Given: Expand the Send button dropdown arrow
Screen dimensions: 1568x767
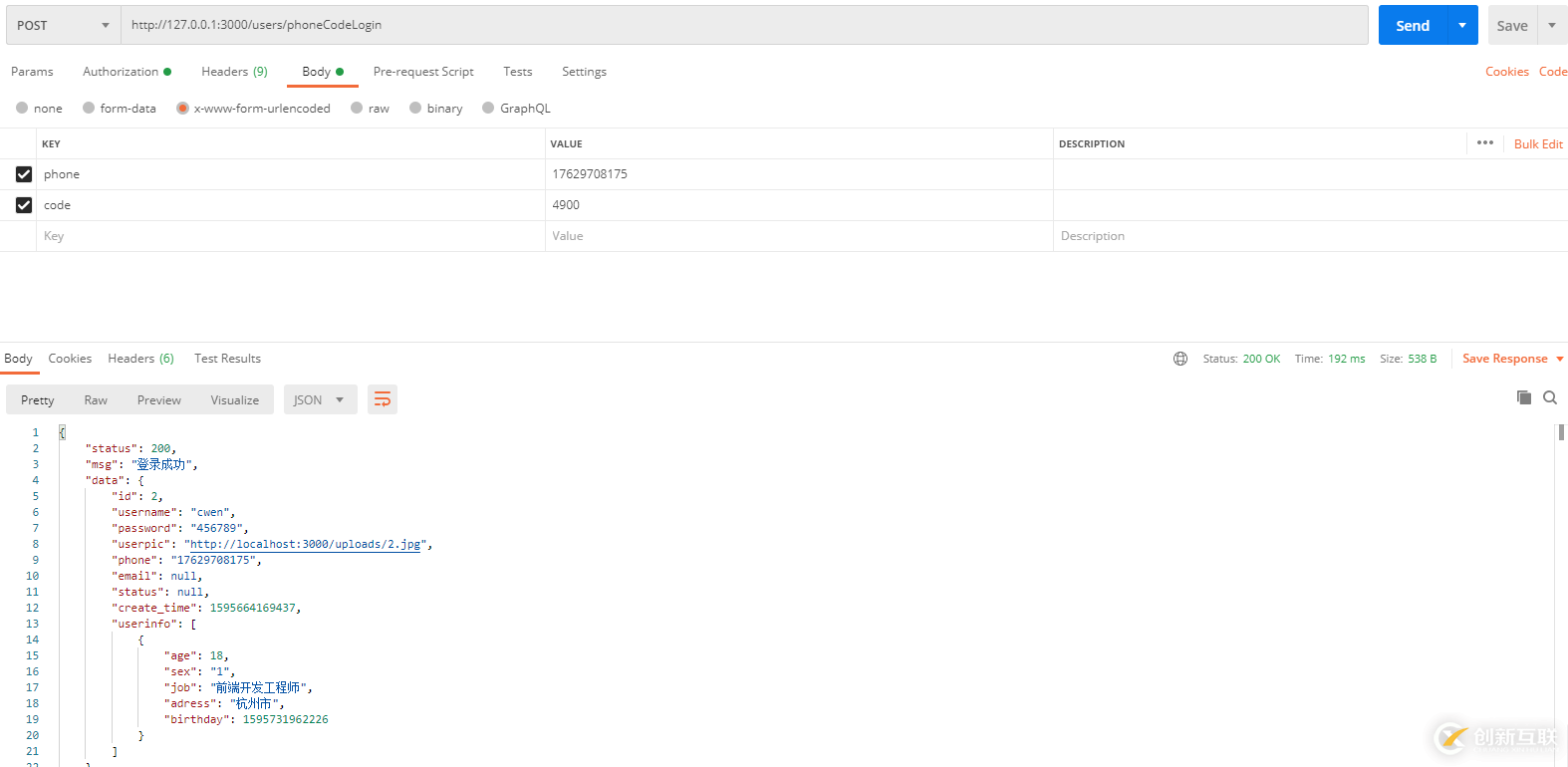Looking at the screenshot, I should [1461, 25].
